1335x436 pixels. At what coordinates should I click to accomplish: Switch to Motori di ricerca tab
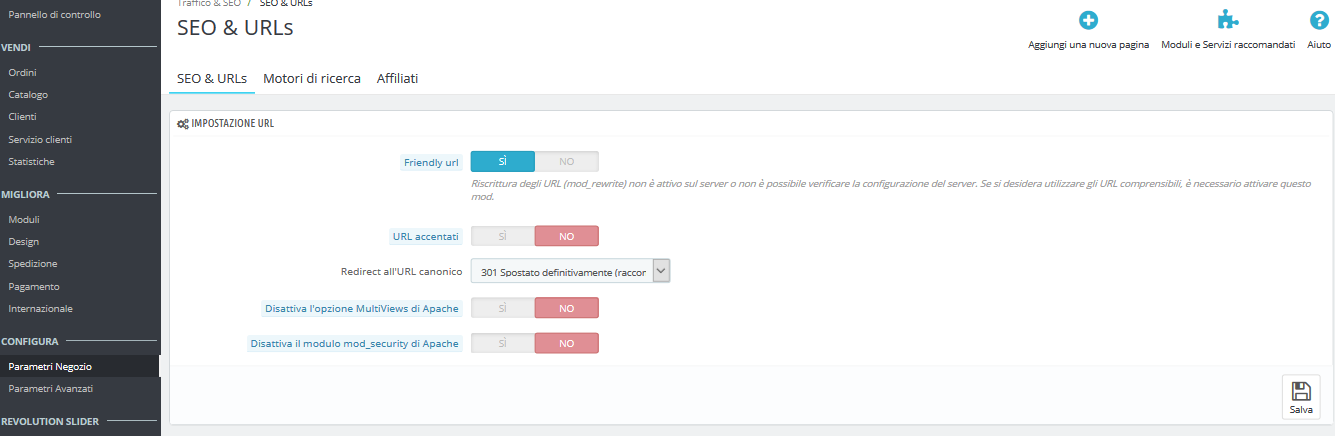click(312, 78)
